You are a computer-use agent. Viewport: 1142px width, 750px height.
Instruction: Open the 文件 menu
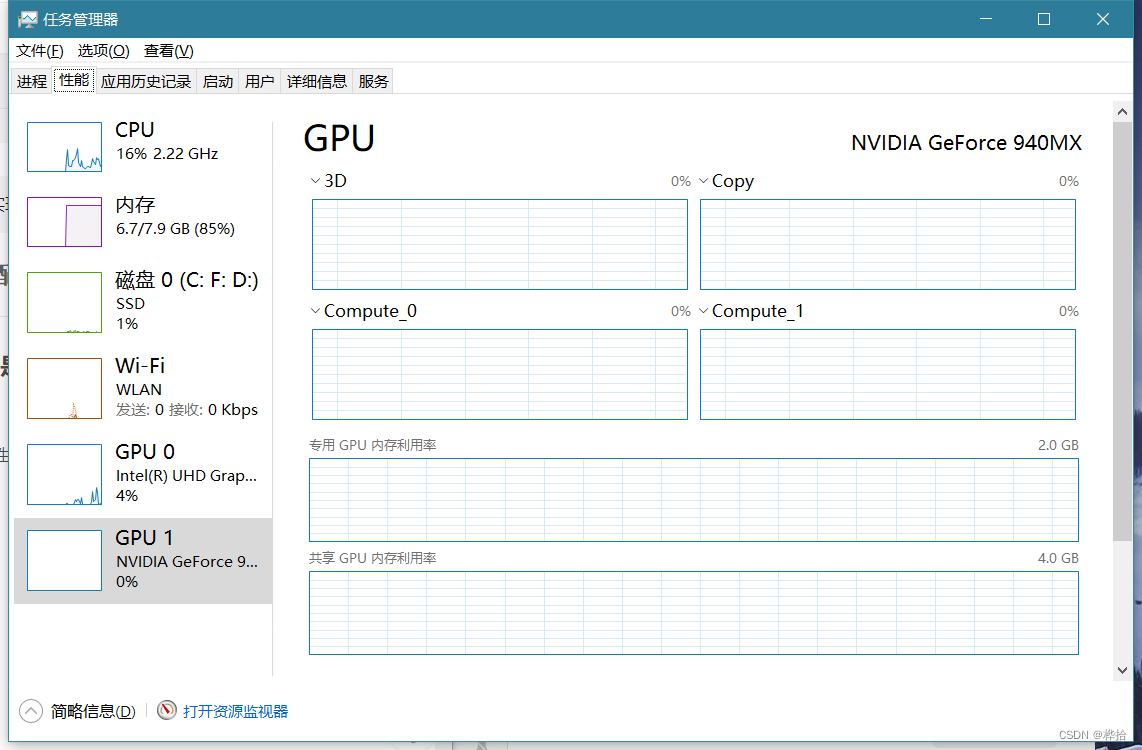[38, 50]
